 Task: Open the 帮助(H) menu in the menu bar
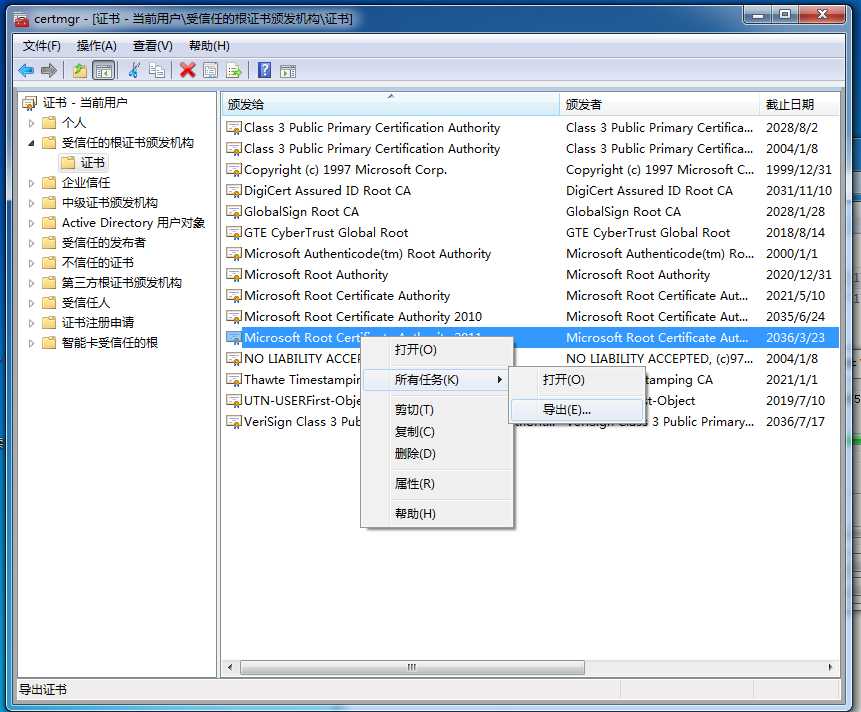[209, 46]
